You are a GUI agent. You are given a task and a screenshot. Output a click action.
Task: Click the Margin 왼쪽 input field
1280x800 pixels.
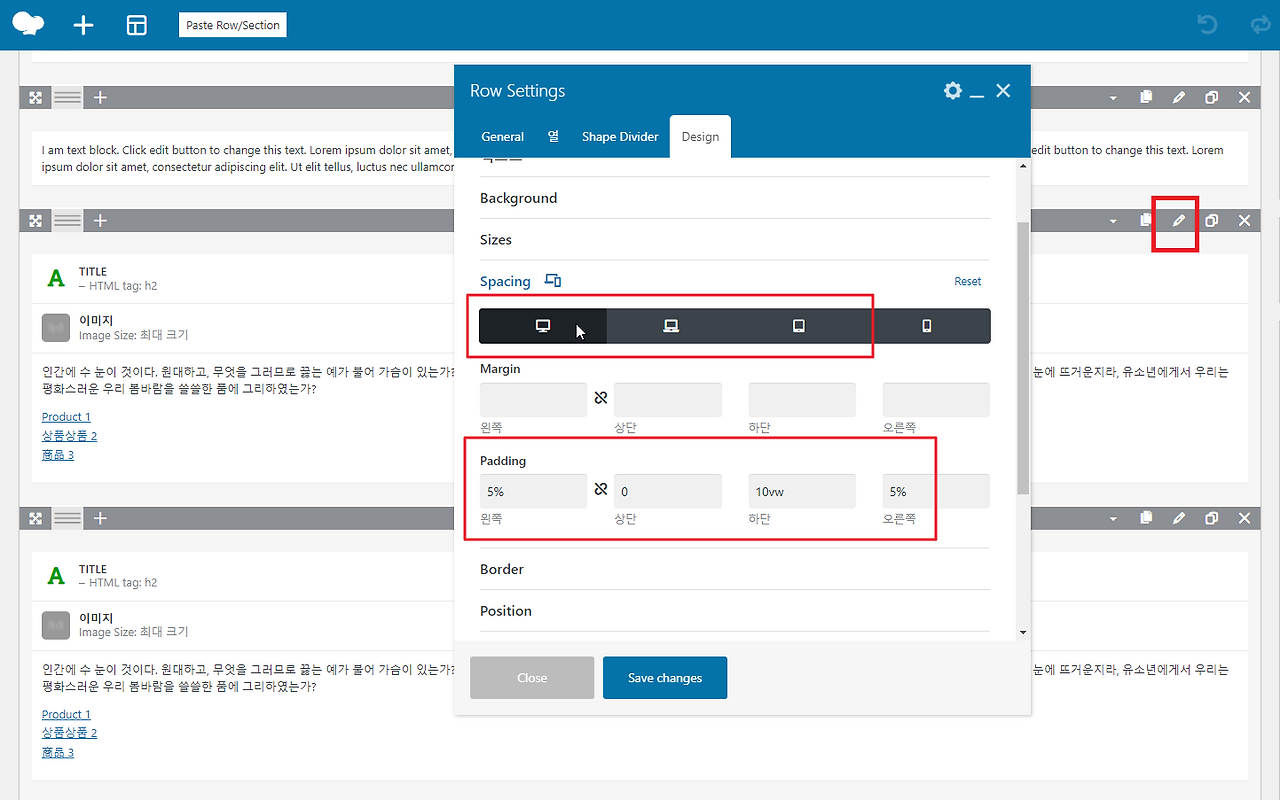pyautogui.click(x=533, y=400)
